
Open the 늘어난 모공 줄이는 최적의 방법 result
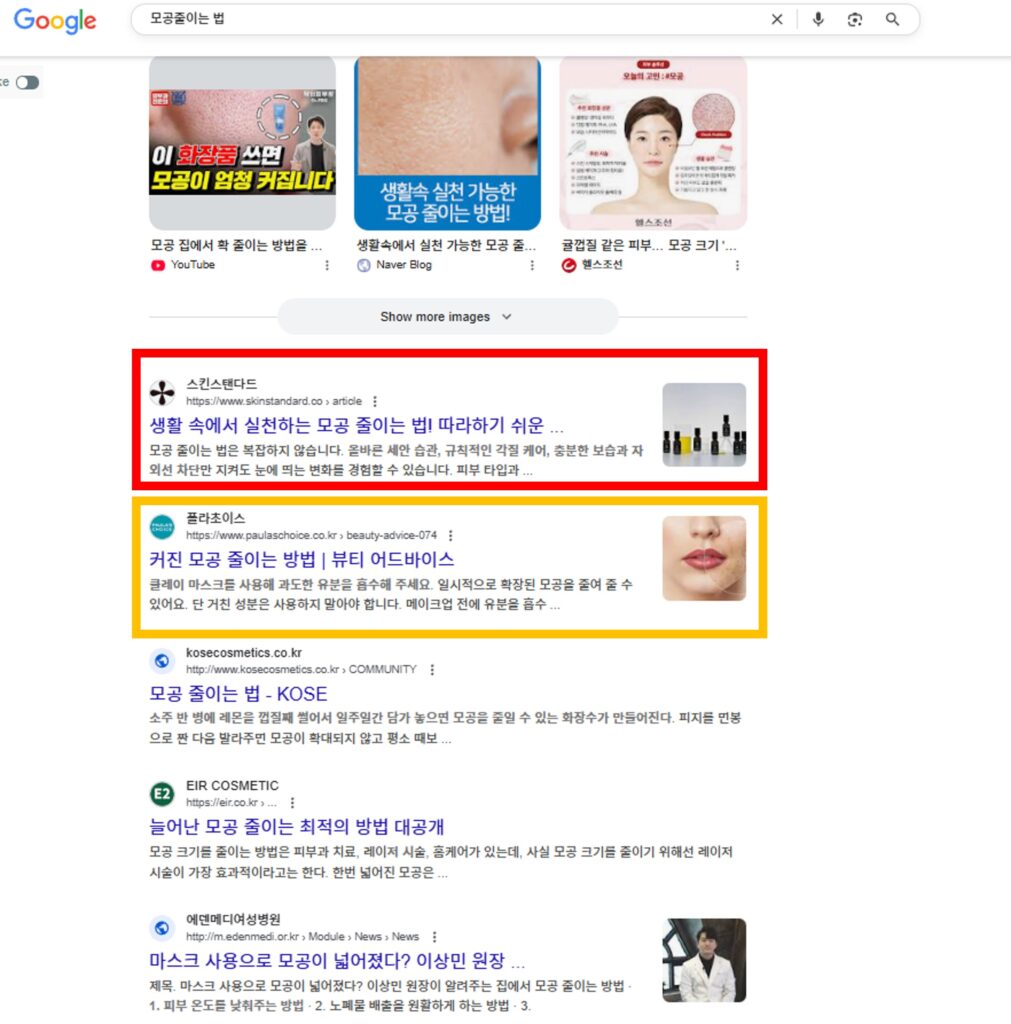point(296,827)
